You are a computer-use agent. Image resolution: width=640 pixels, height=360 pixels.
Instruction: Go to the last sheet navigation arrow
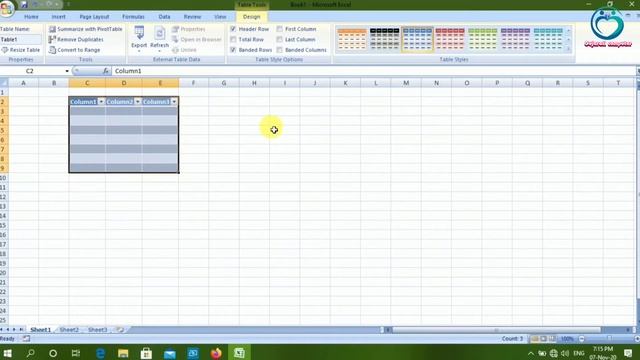click(21, 329)
